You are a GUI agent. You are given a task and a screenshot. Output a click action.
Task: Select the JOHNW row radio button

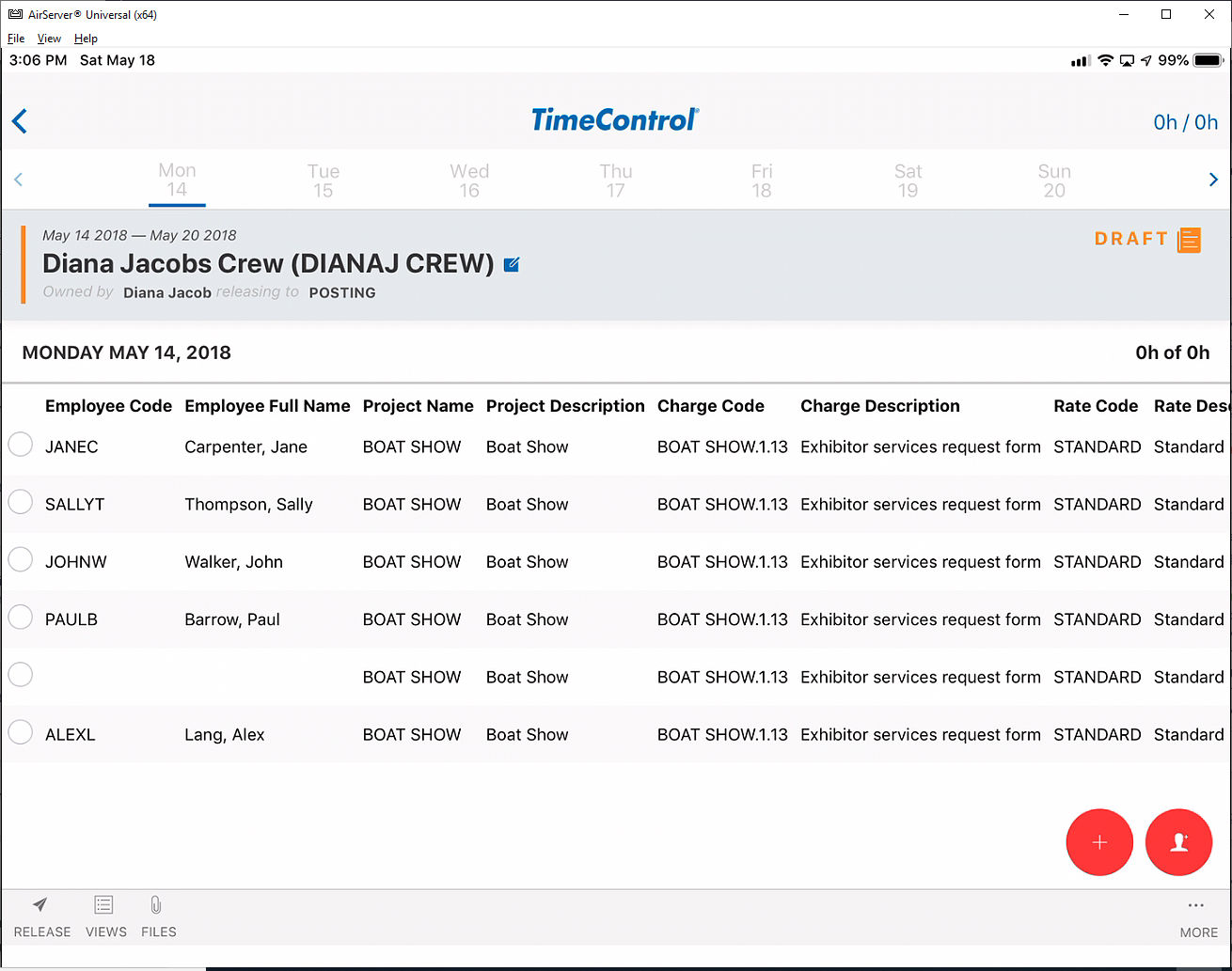21,559
